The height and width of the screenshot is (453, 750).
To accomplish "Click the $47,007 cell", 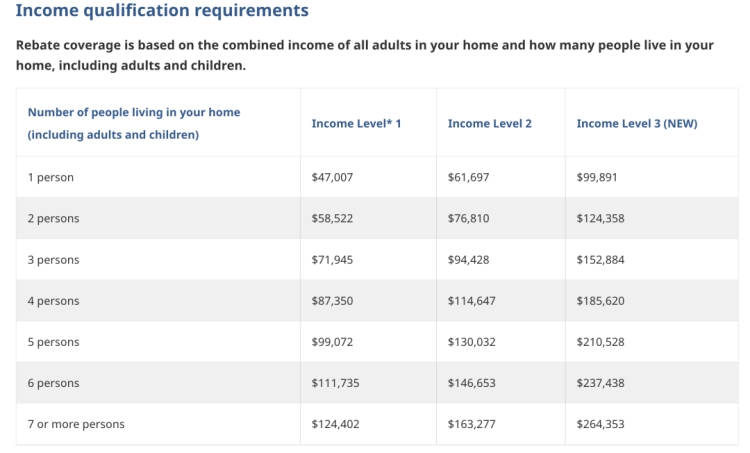I will (332, 177).
